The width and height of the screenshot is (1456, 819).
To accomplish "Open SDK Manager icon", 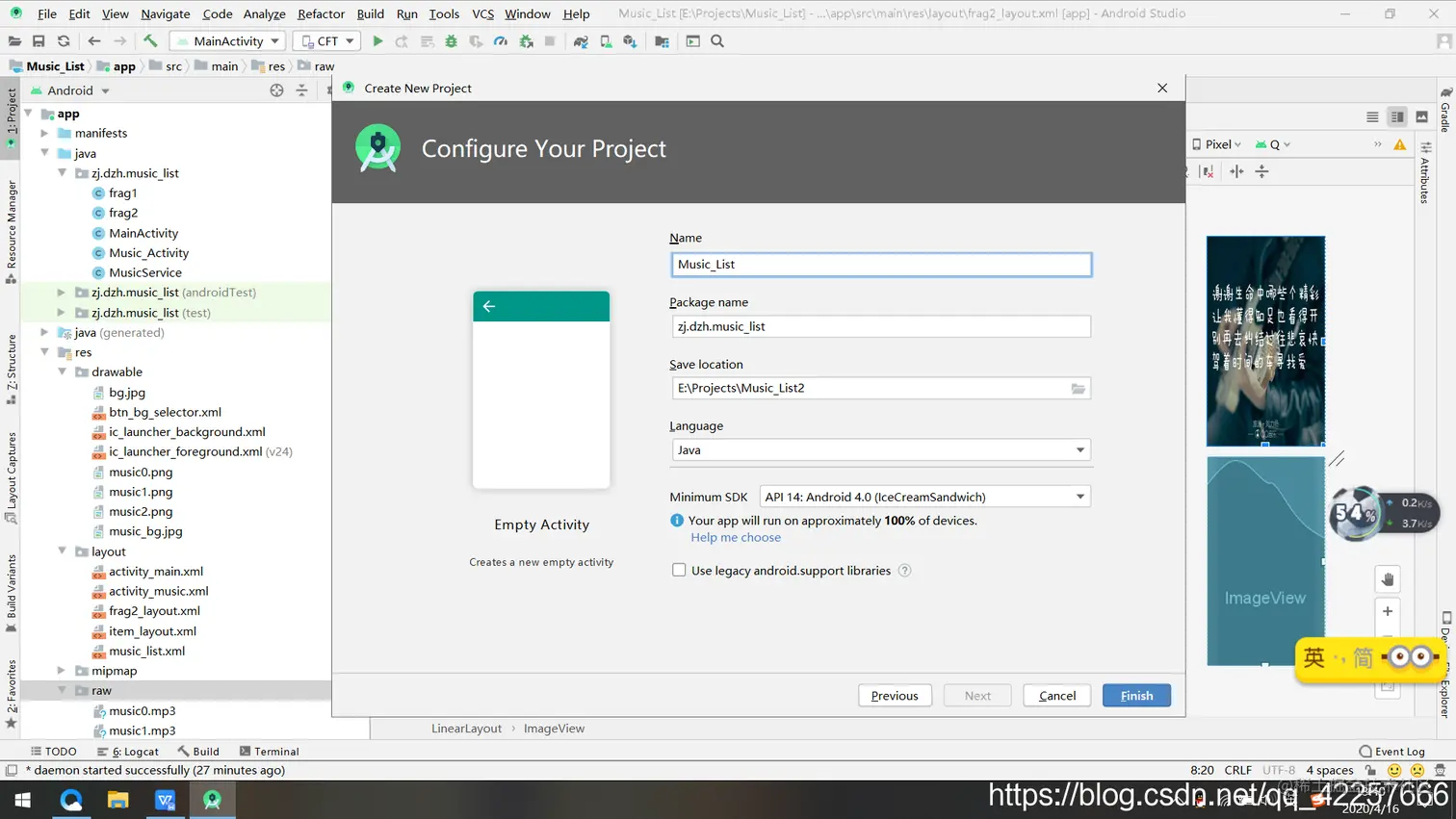I will point(630,41).
